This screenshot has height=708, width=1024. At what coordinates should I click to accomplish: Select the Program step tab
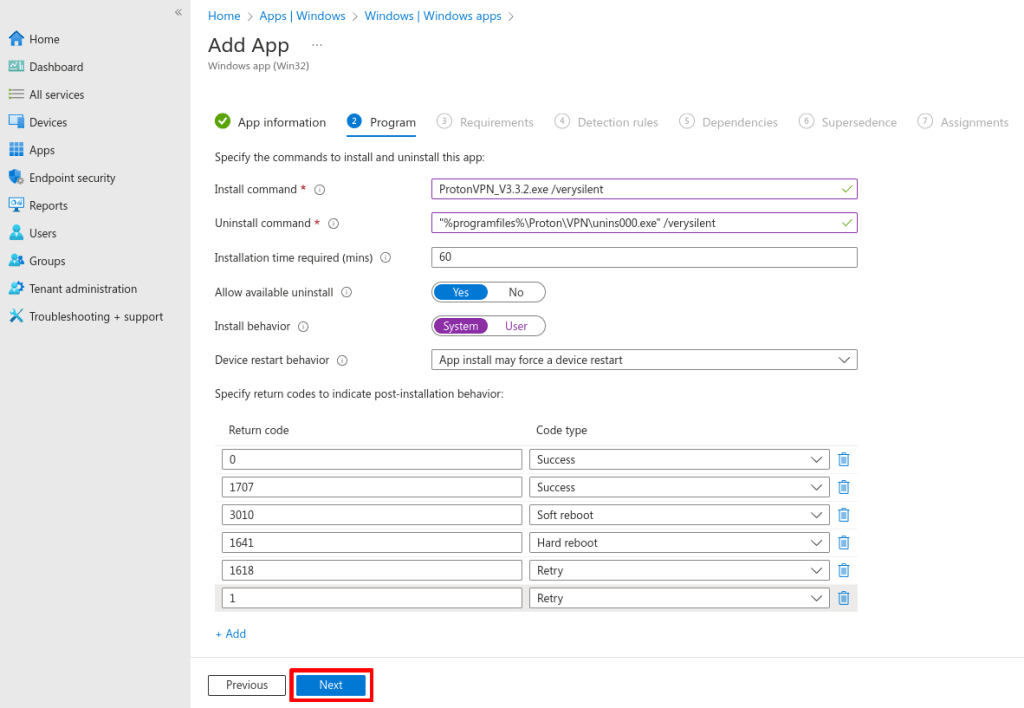tap(381, 122)
